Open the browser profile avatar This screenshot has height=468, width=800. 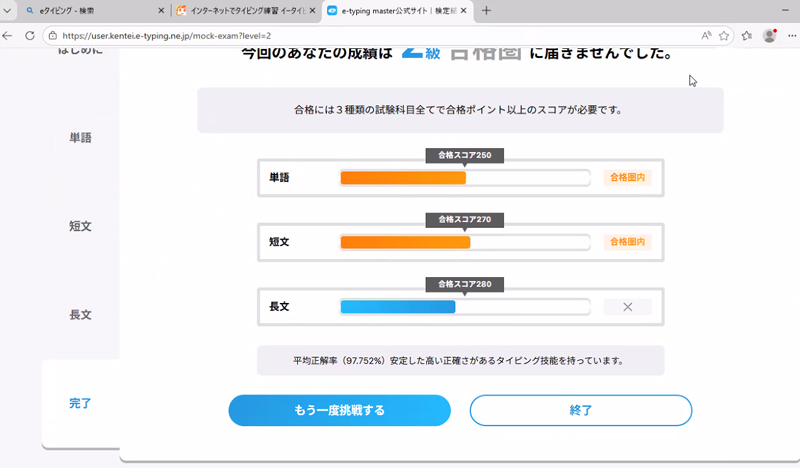click(769, 34)
